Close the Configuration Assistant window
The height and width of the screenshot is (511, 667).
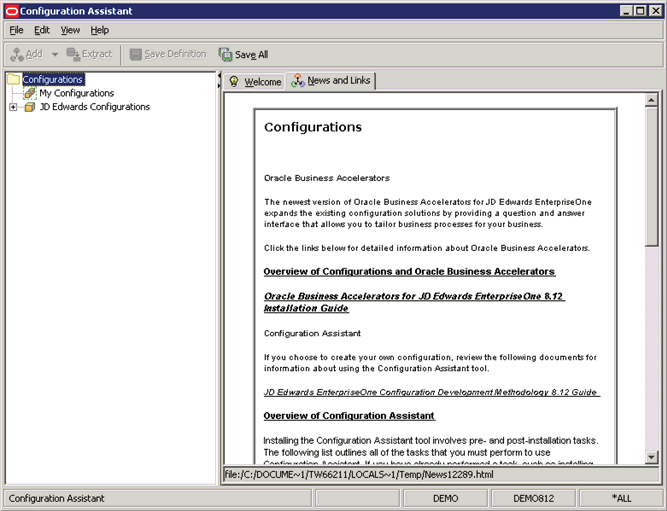tap(656, 11)
